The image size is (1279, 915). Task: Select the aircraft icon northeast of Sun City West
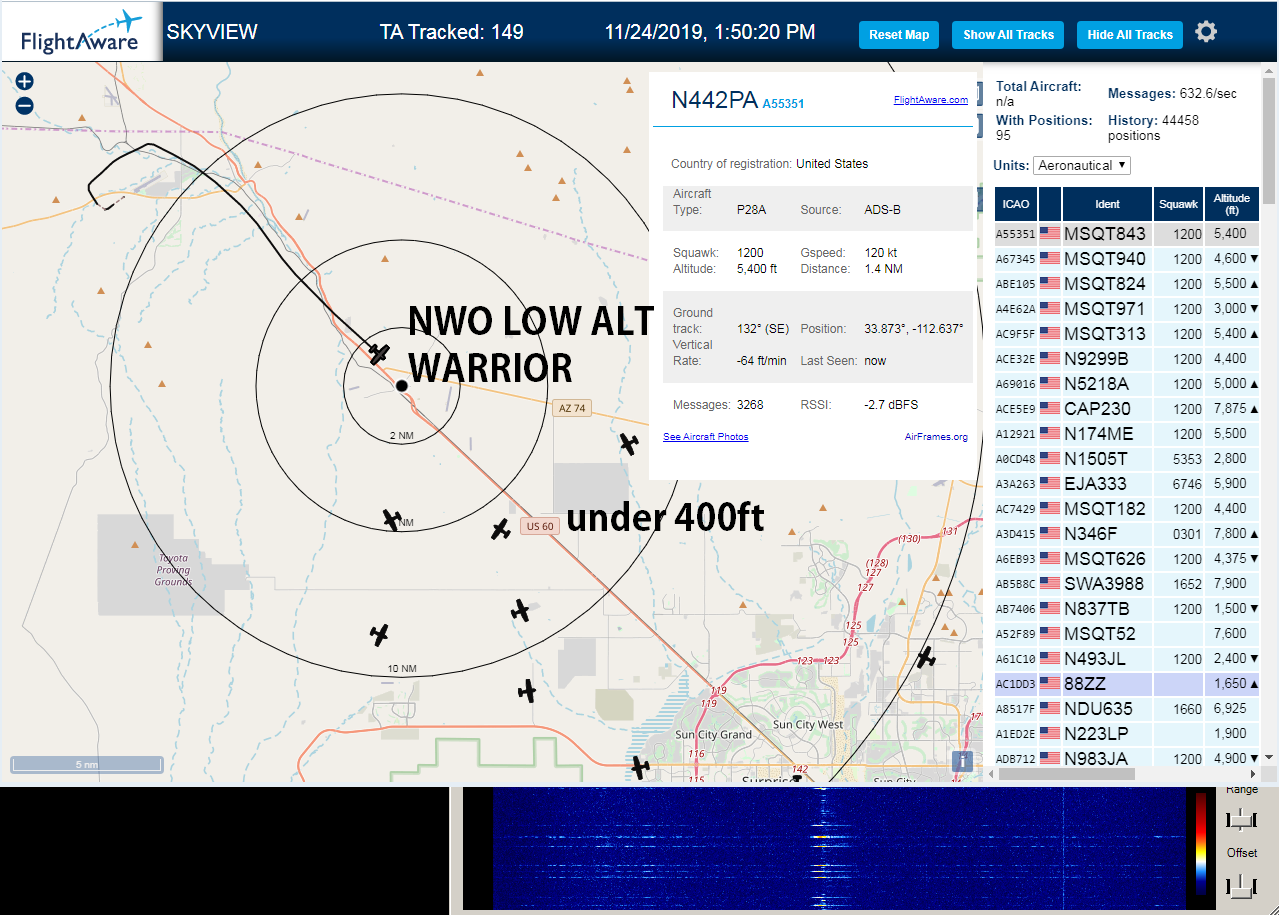pyautogui.click(x=927, y=657)
